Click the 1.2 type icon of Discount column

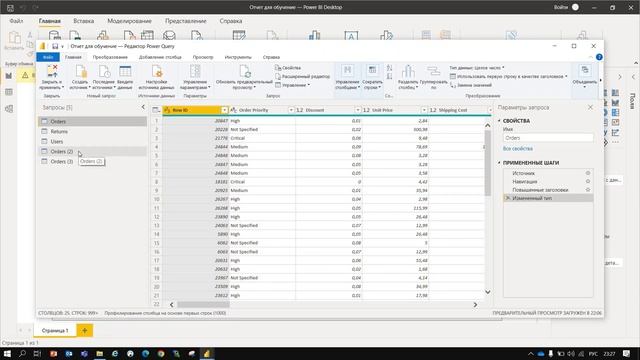(300, 110)
